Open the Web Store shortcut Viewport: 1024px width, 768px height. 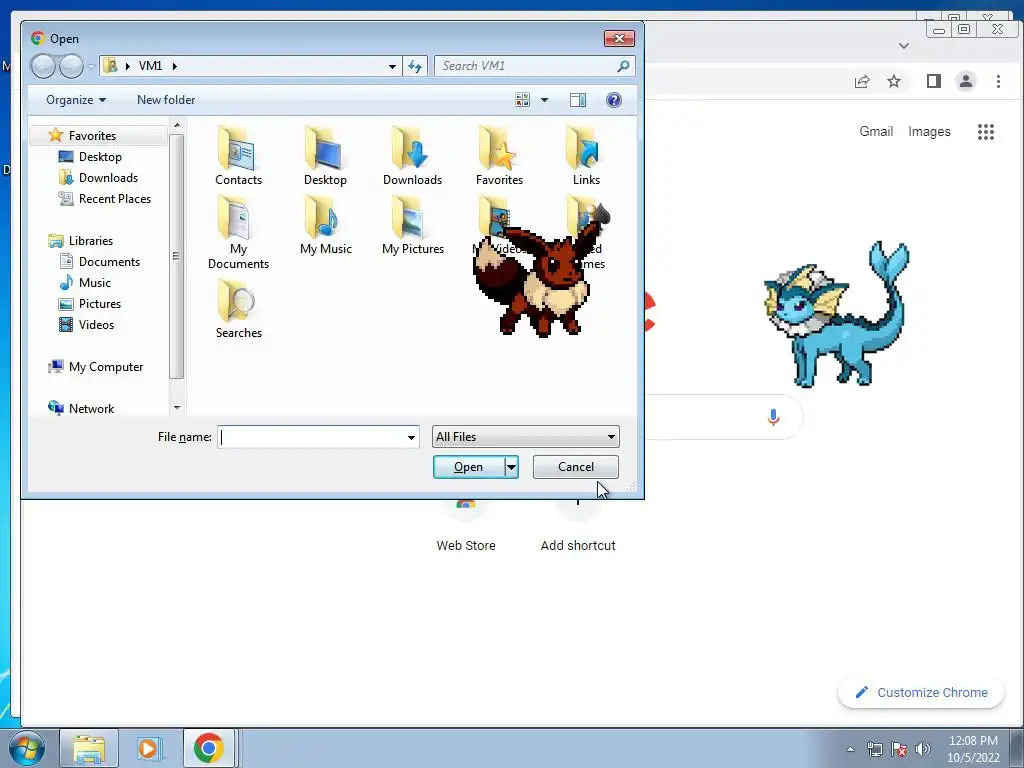coord(466,526)
